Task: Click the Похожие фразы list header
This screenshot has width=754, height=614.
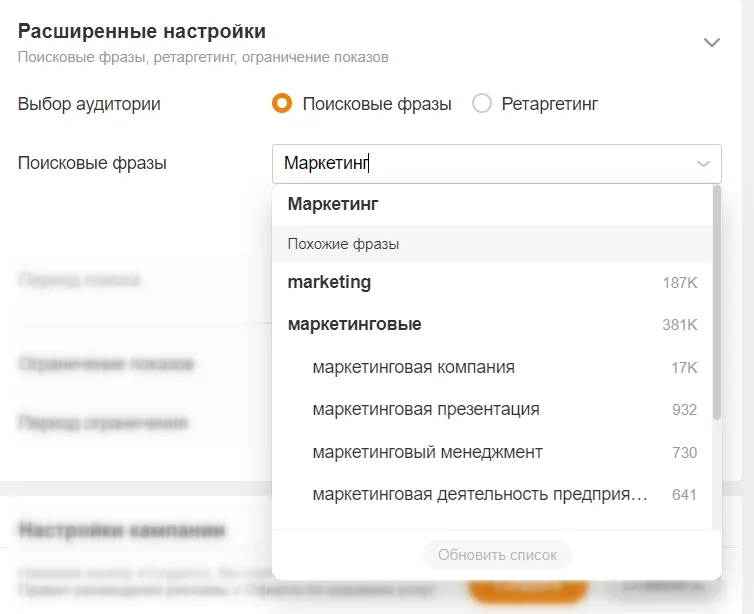Action: pos(343,244)
